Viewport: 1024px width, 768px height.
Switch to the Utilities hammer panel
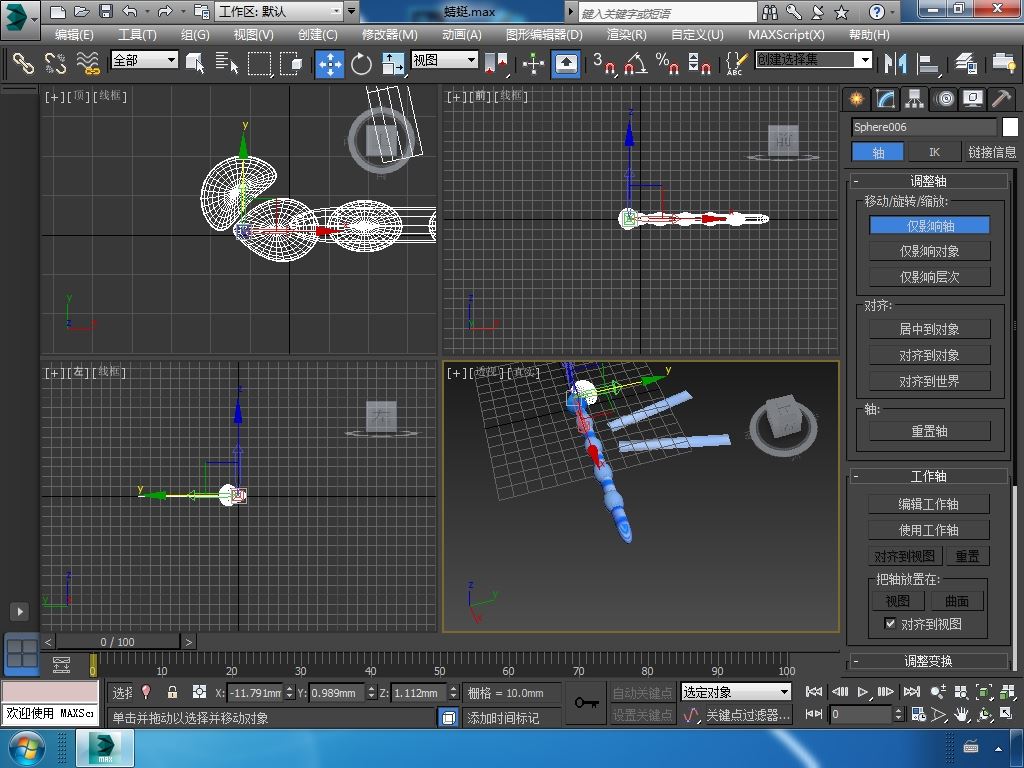[1001, 99]
